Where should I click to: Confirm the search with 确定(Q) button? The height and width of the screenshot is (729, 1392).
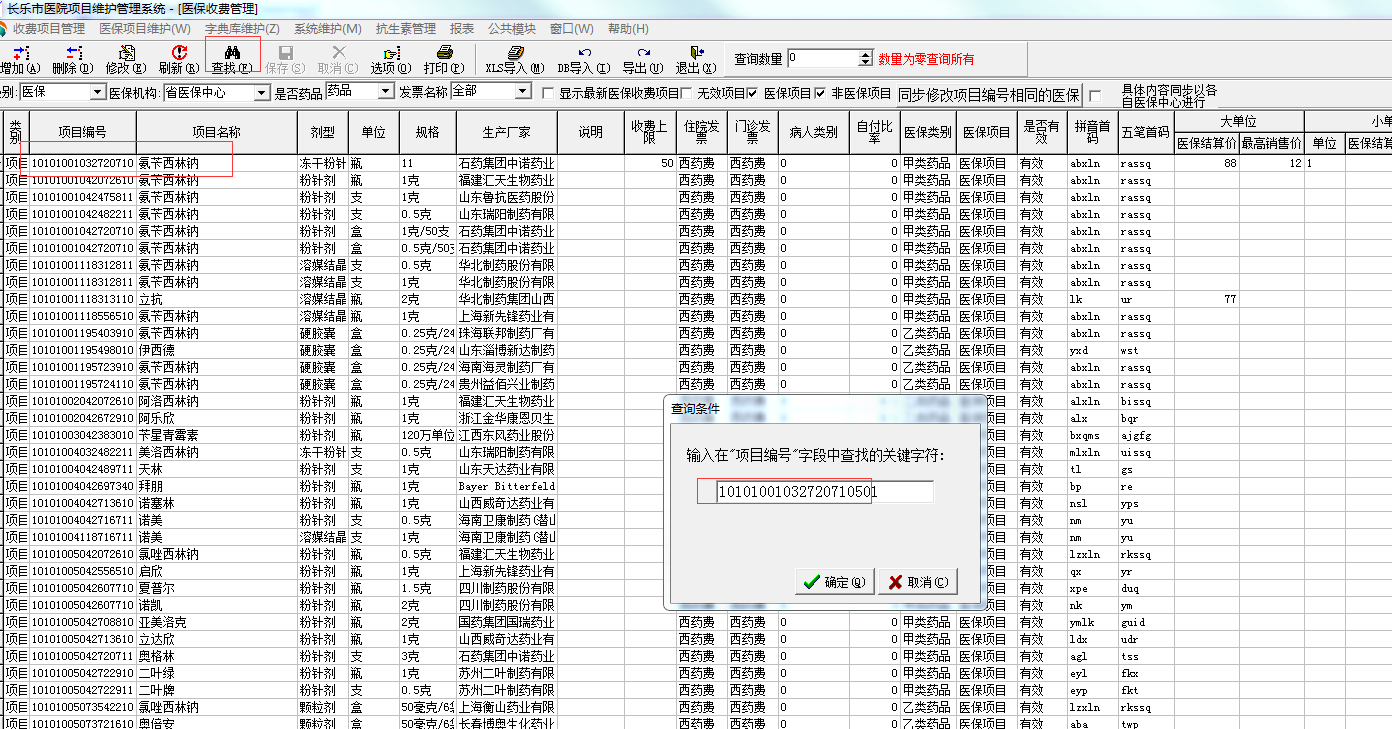(x=834, y=582)
